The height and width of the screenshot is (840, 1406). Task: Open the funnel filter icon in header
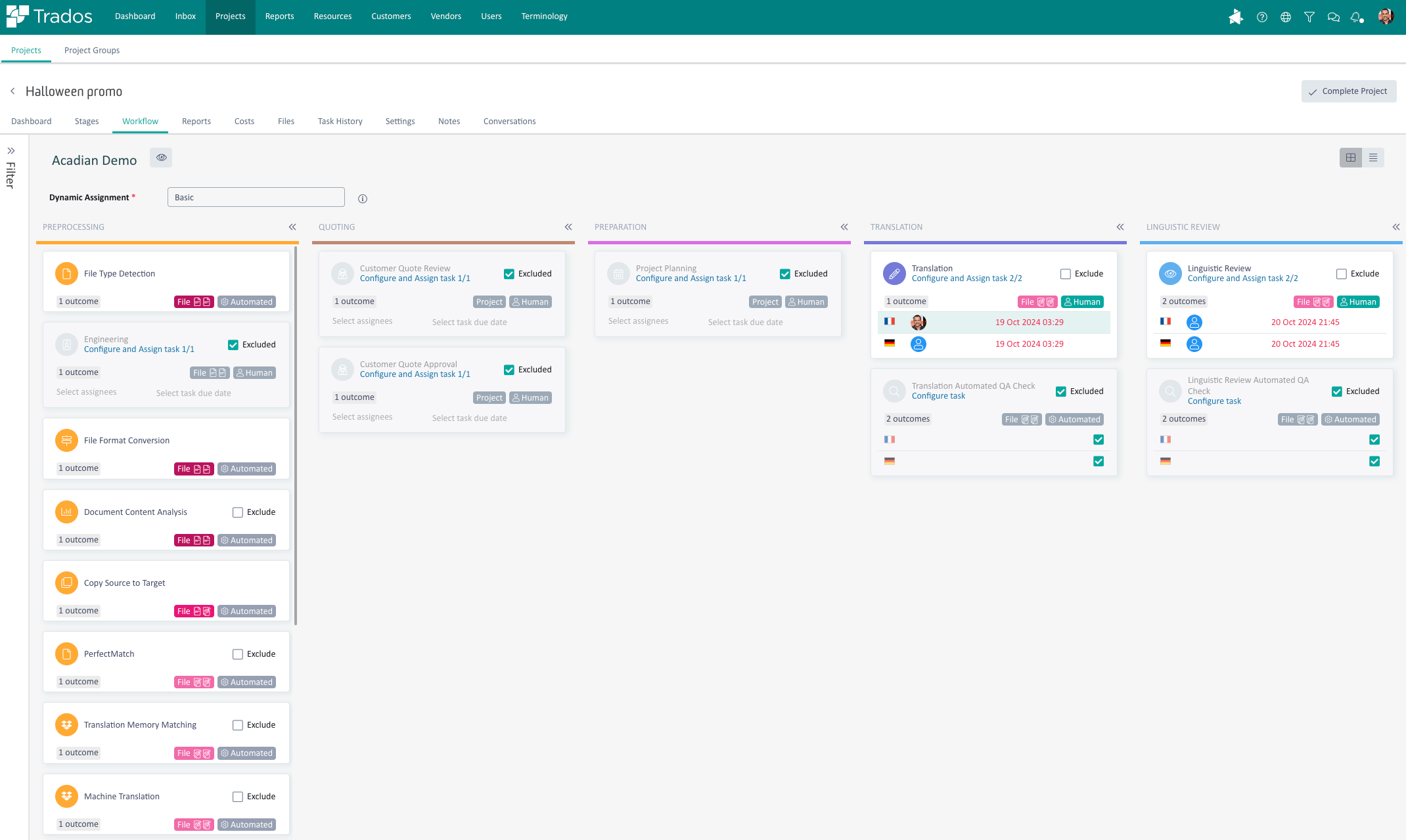click(1309, 17)
